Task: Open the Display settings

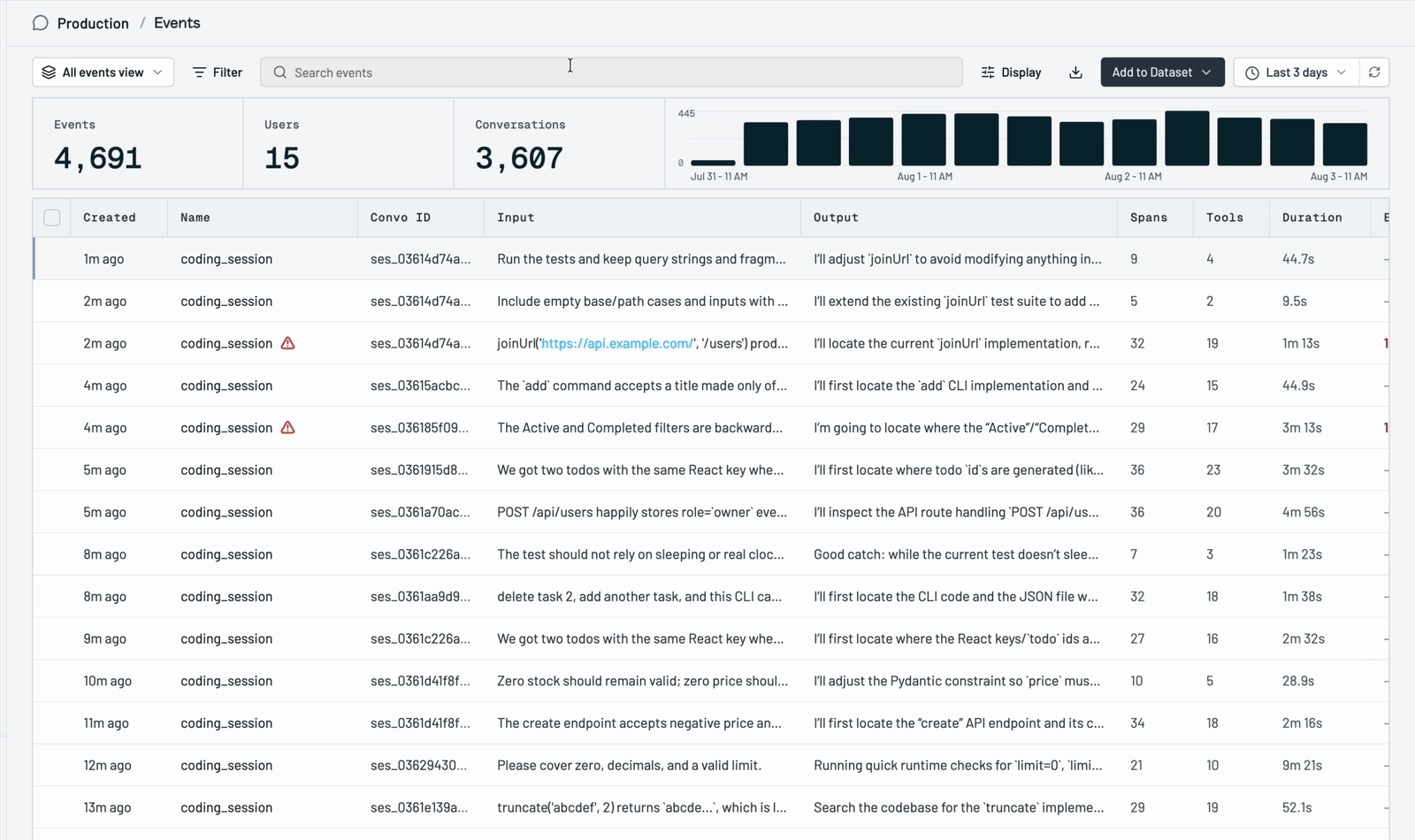Action: [x=1011, y=73]
